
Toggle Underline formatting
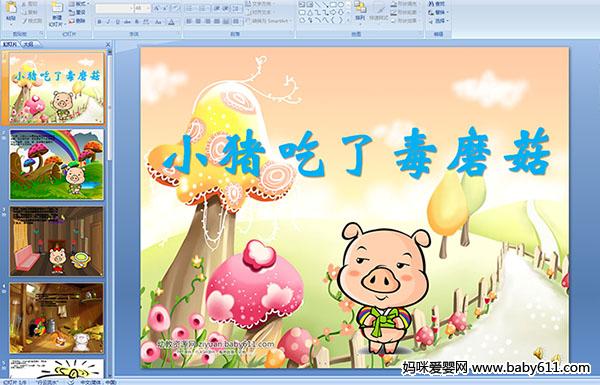117,22
